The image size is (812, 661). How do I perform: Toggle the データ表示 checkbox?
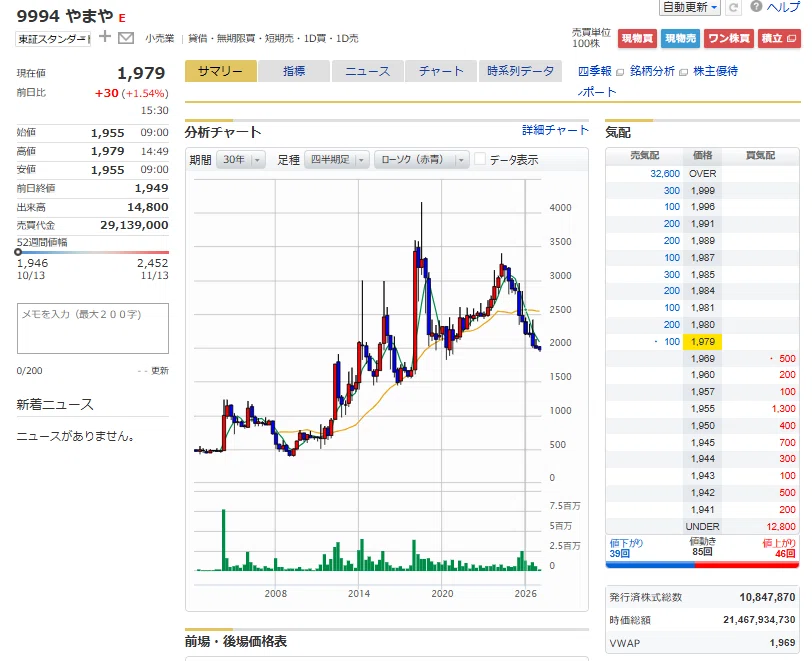pyautogui.click(x=480, y=159)
